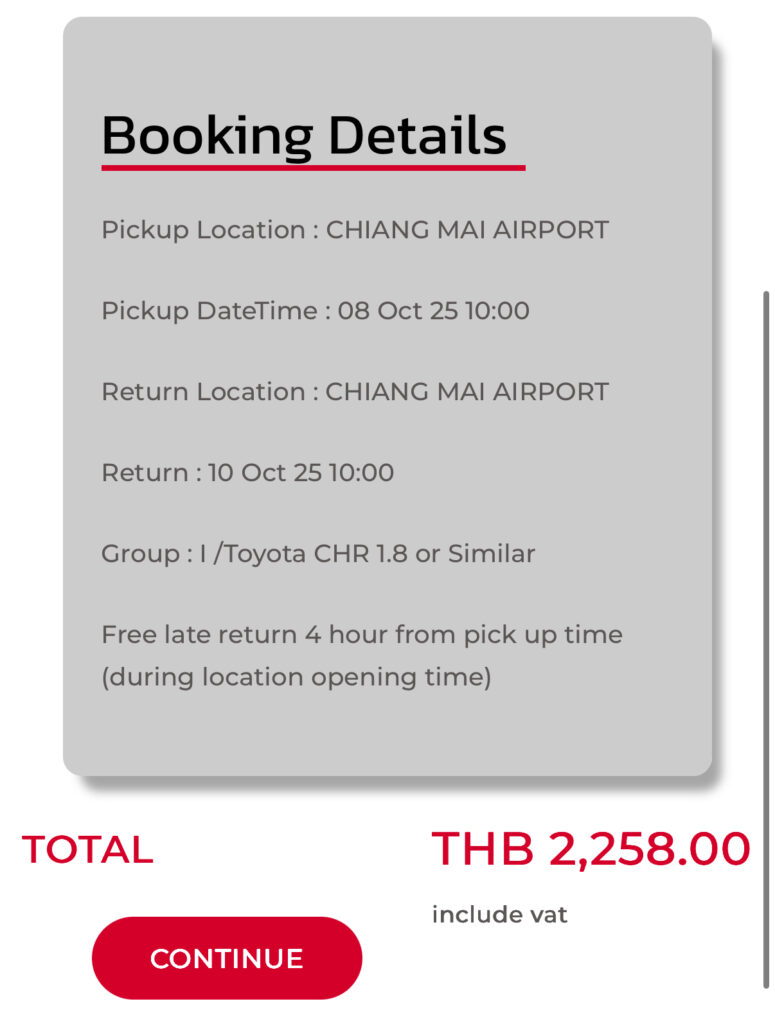Select the return CHIANG MAI AIRPORT value

pyautogui.click(x=467, y=391)
